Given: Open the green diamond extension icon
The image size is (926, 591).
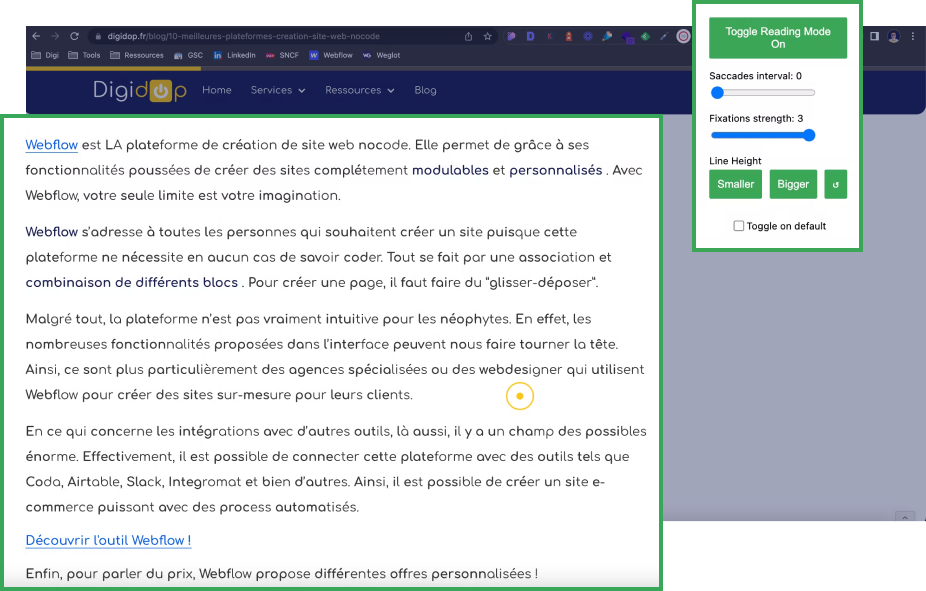Looking at the screenshot, I should tap(645, 36).
